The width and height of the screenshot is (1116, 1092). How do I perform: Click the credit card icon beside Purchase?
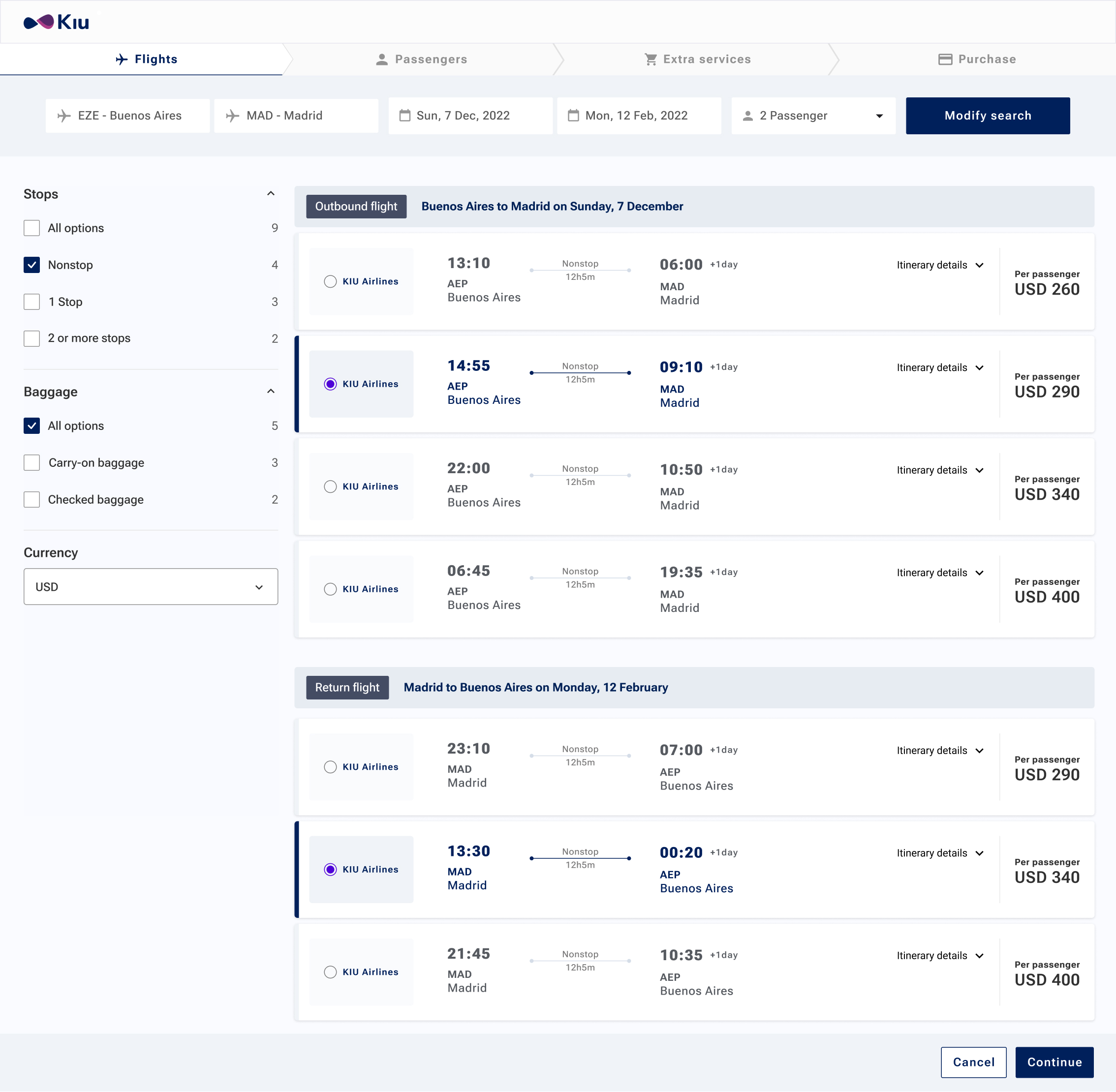tap(944, 60)
